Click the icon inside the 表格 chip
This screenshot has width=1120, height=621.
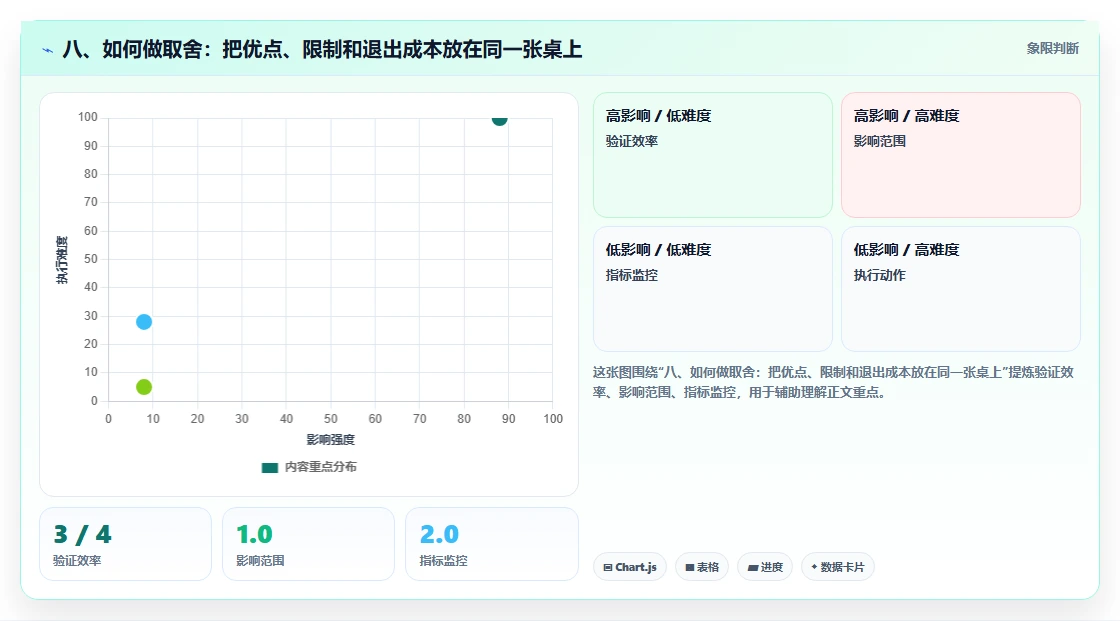pyautogui.click(x=690, y=567)
